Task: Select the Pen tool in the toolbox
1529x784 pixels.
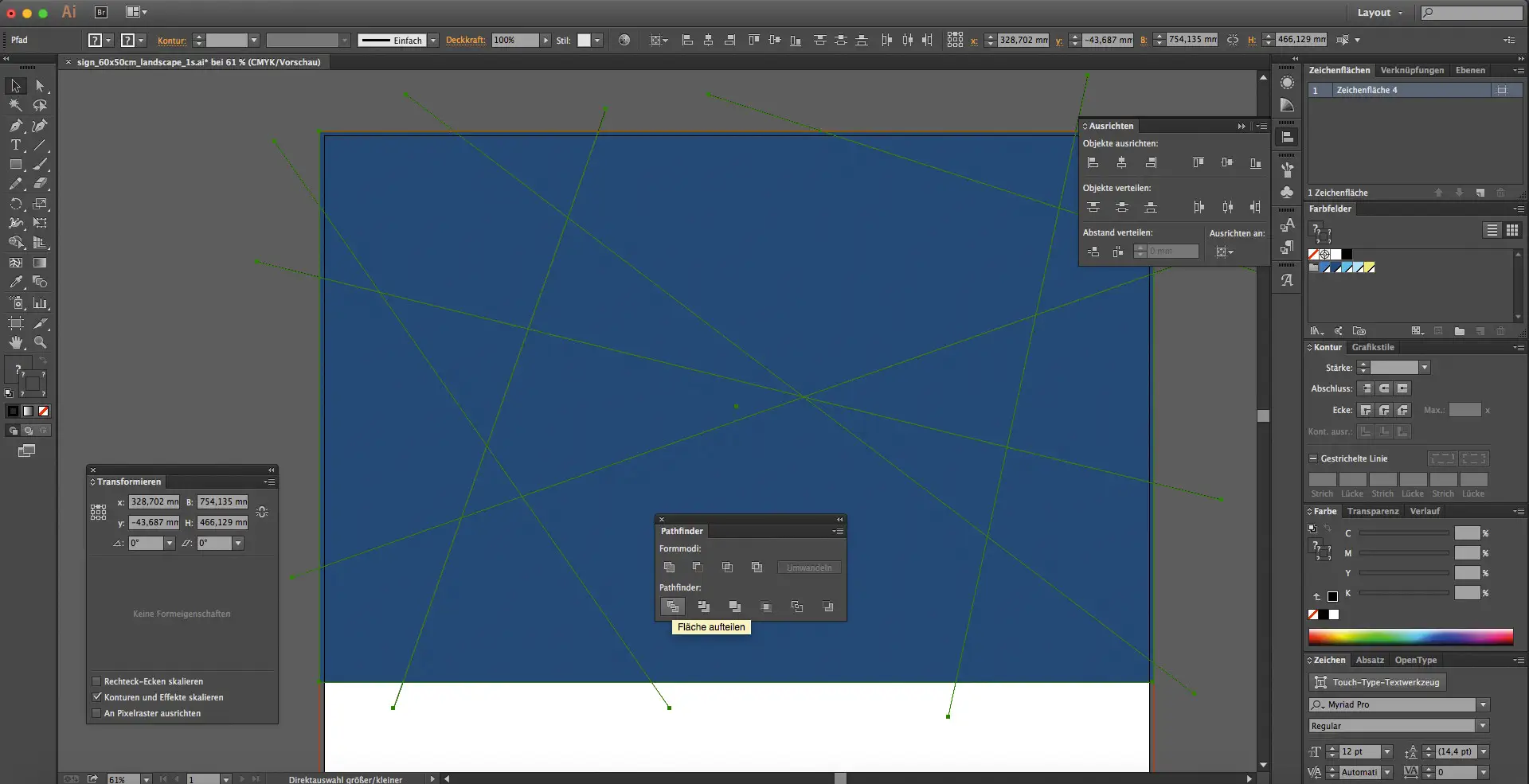Action: click(16, 126)
